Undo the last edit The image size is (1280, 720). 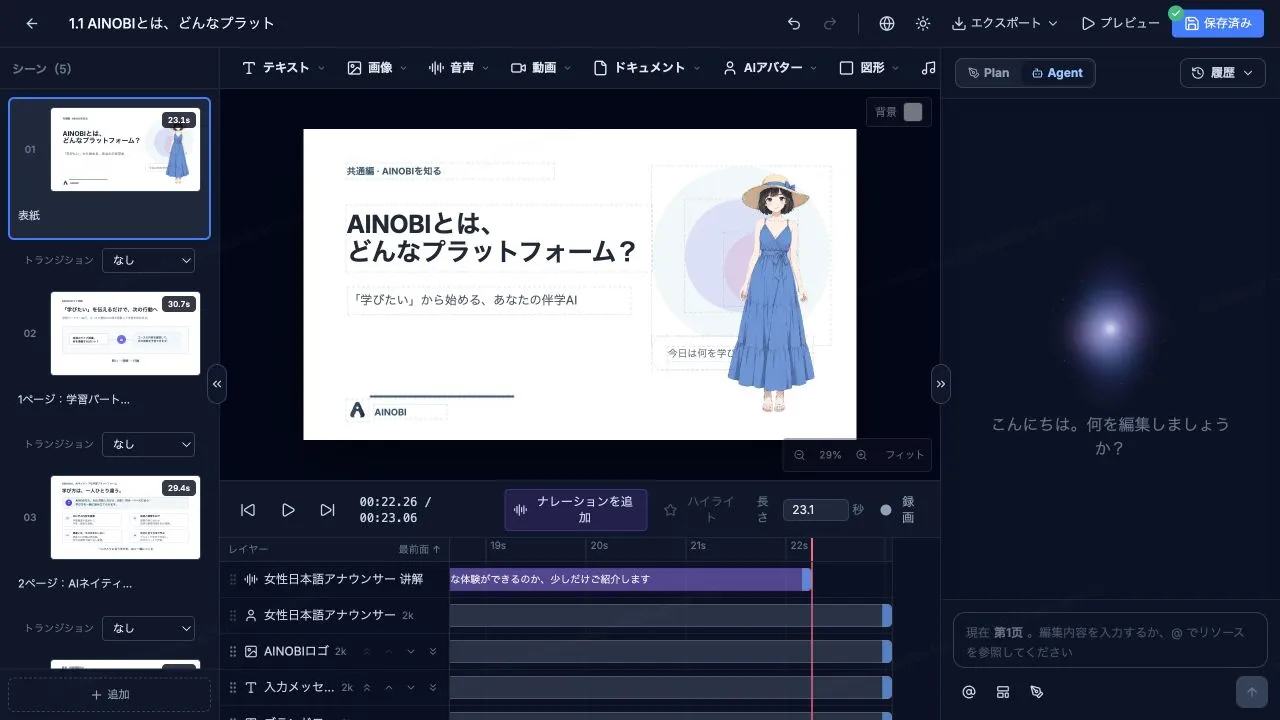(794, 23)
